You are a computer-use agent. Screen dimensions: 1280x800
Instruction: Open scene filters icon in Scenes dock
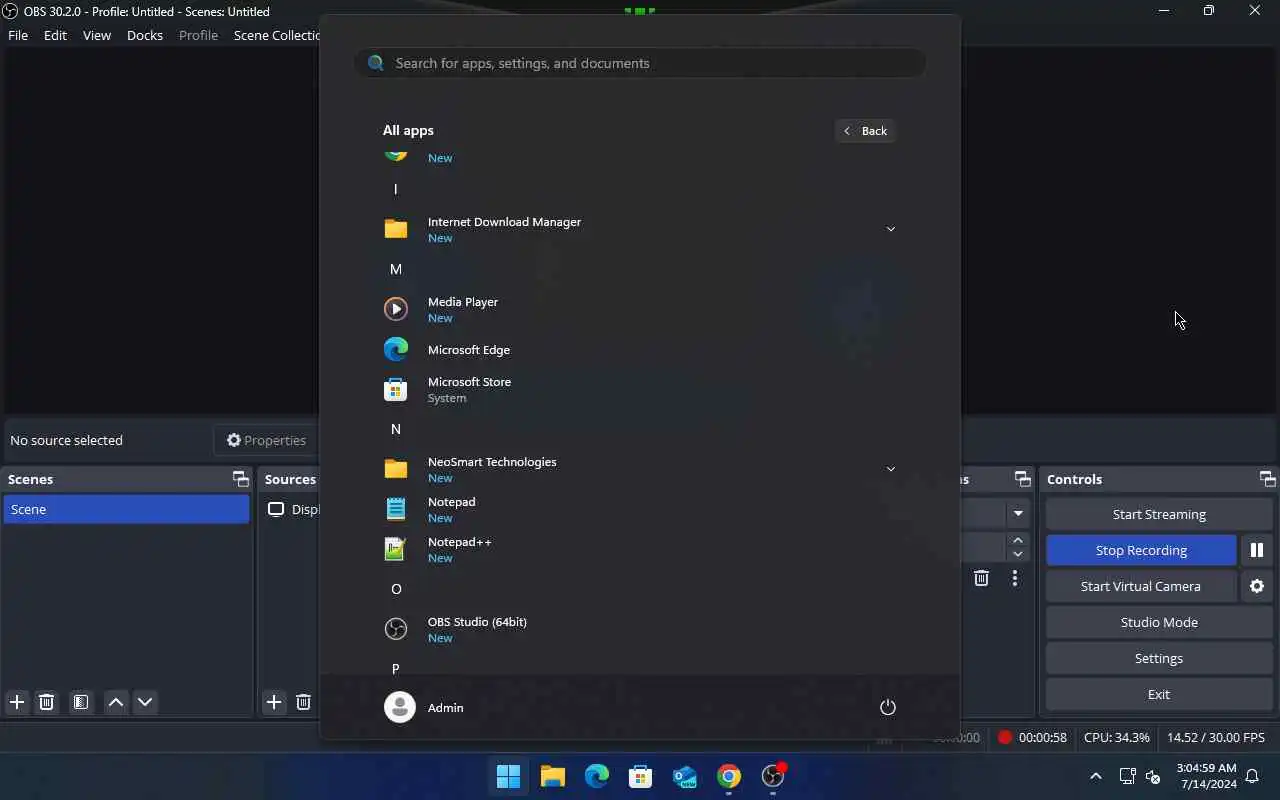(x=81, y=702)
